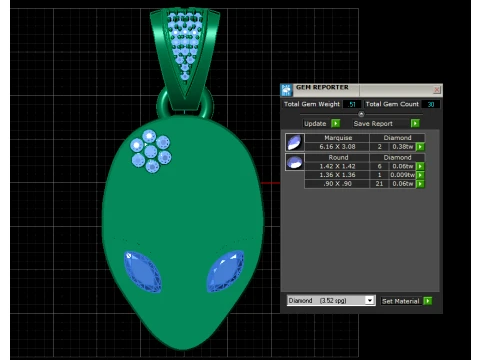Click the 0.009tw weight cell
Image resolution: width=480 pixels, height=360 pixels.
click(x=402, y=175)
